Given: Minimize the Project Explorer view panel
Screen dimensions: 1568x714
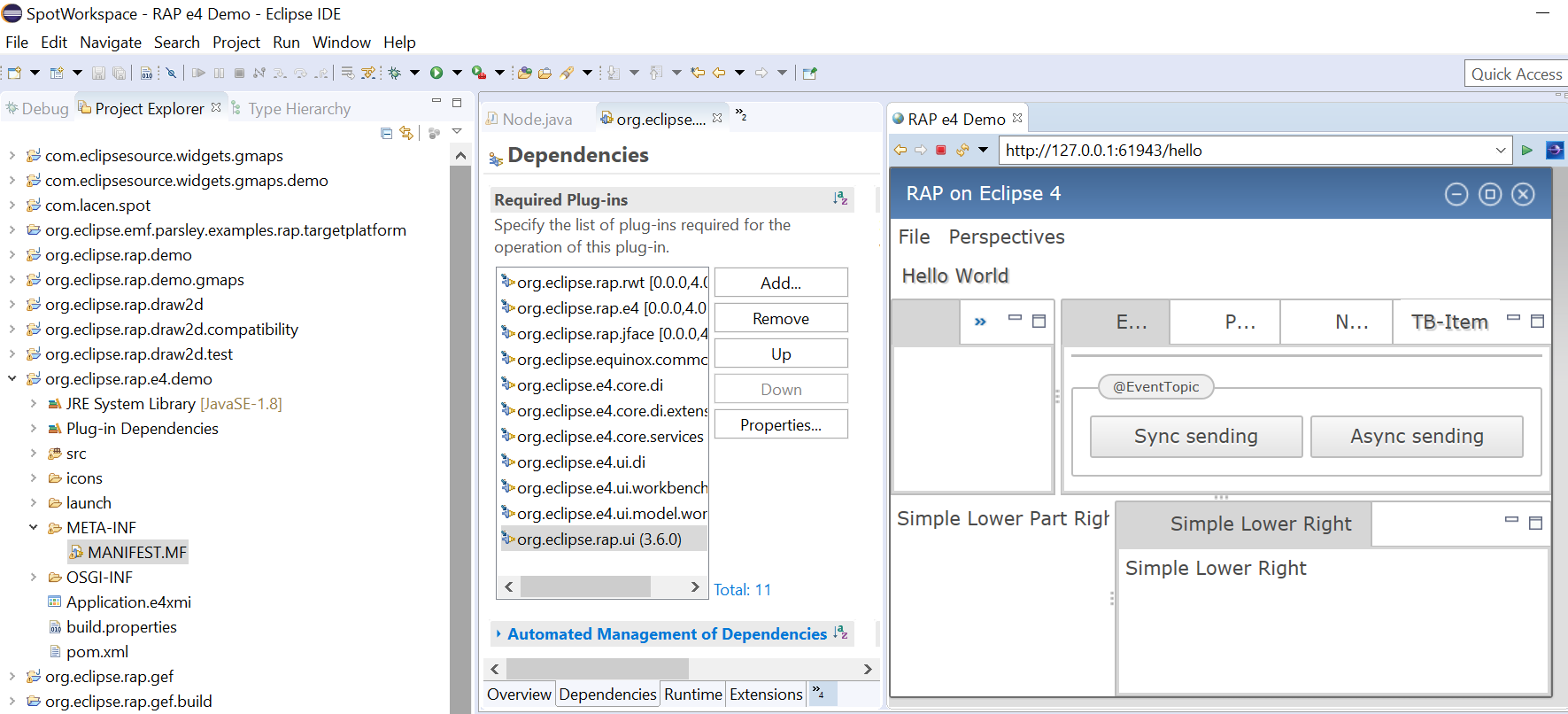Looking at the screenshot, I should click(436, 101).
